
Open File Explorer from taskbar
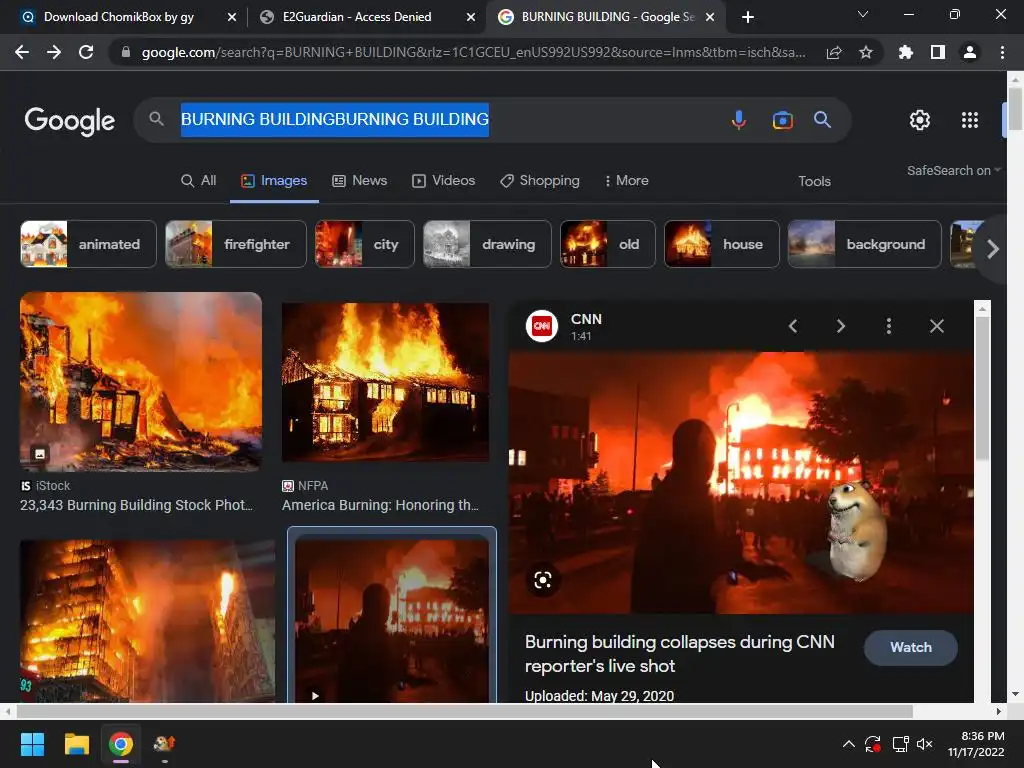pos(76,744)
